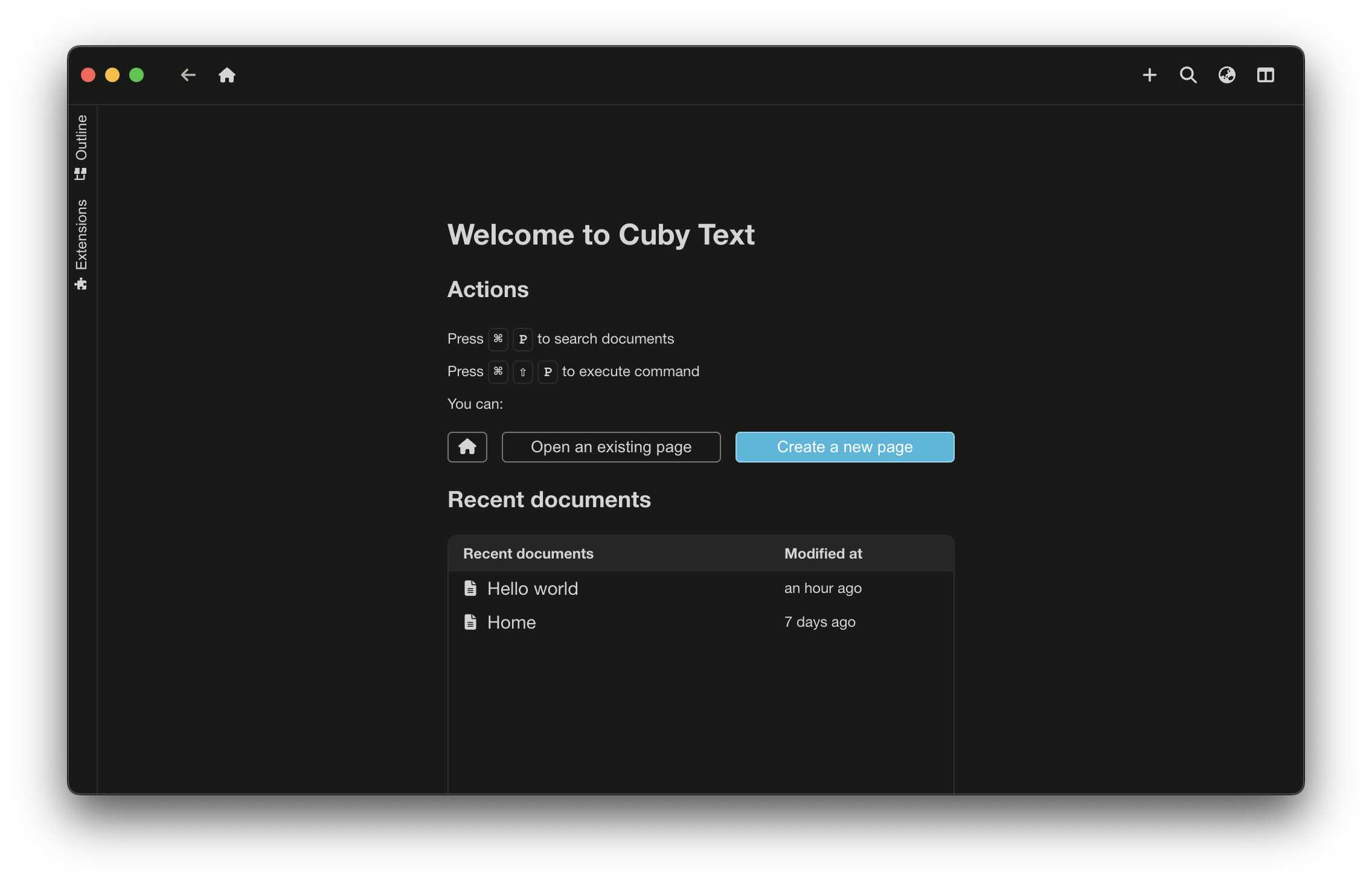Screen dimensions: 1372x884
Task: Open the Extensions side panel tab
Action: (x=82, y=234)
